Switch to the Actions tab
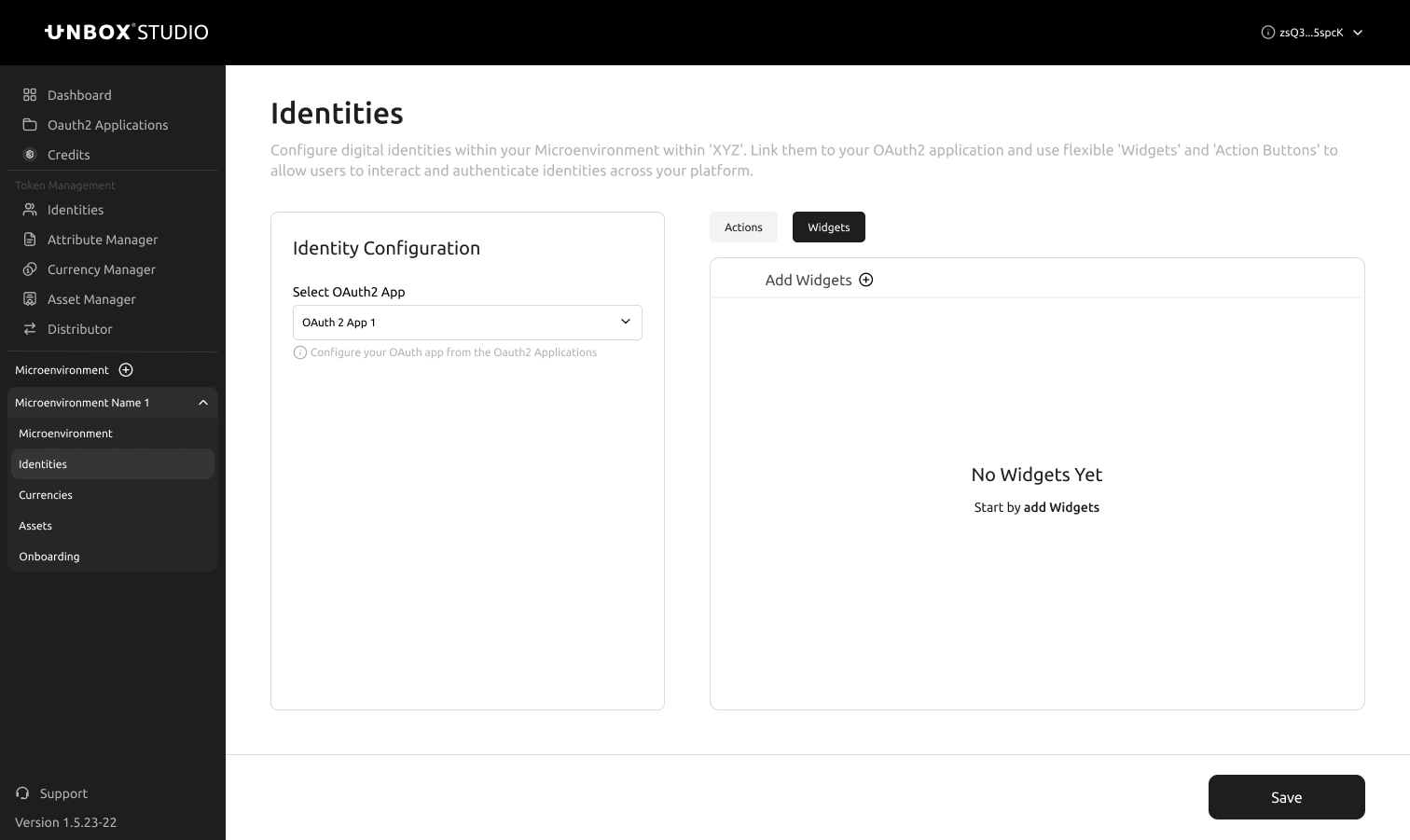This screenshot has width=1410, height=840. (743, 227)
